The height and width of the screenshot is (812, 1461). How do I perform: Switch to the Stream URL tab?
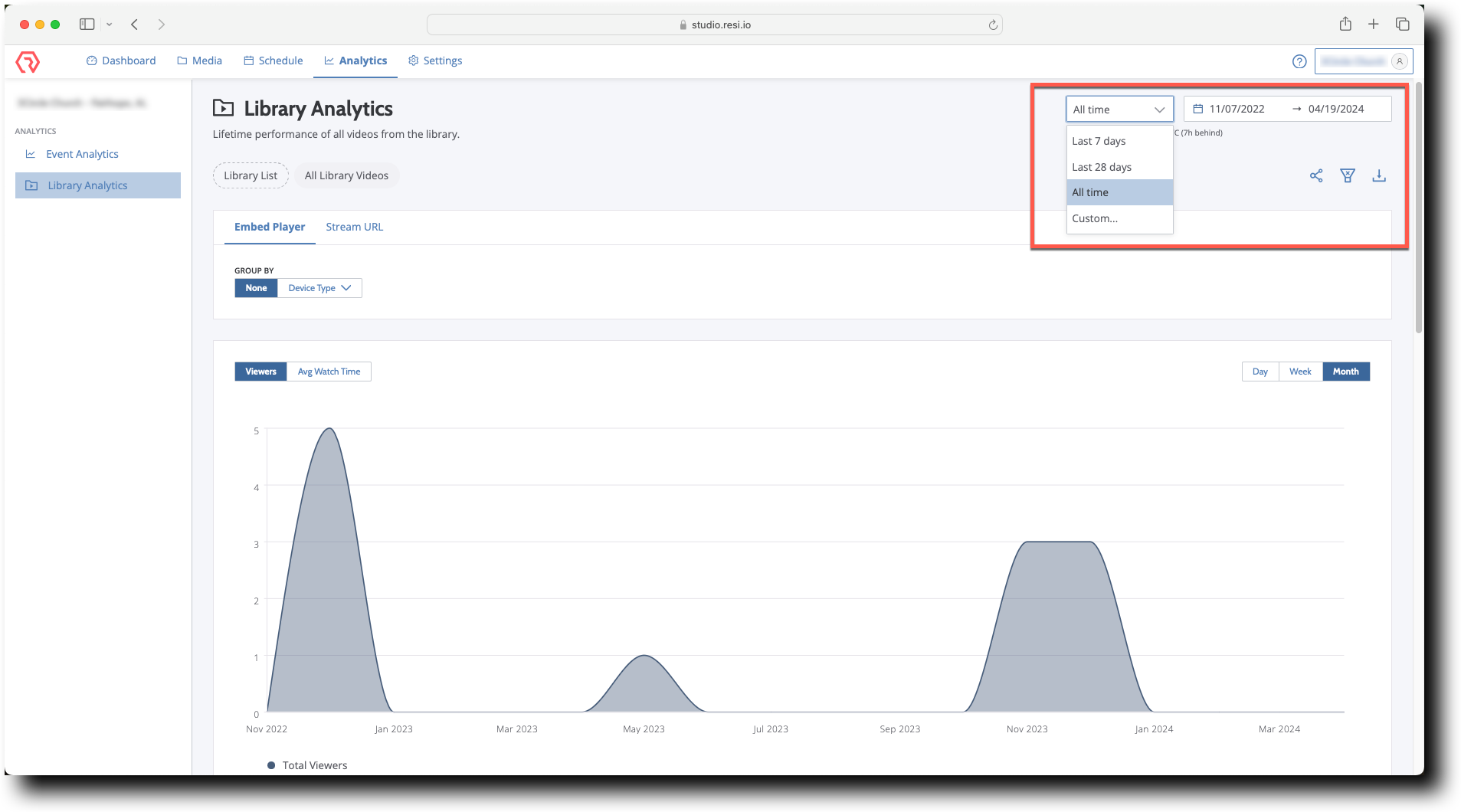point(354,227)
